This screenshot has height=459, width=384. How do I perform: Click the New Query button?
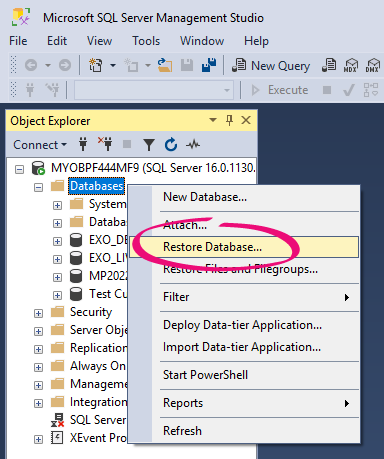pos(271,65)
